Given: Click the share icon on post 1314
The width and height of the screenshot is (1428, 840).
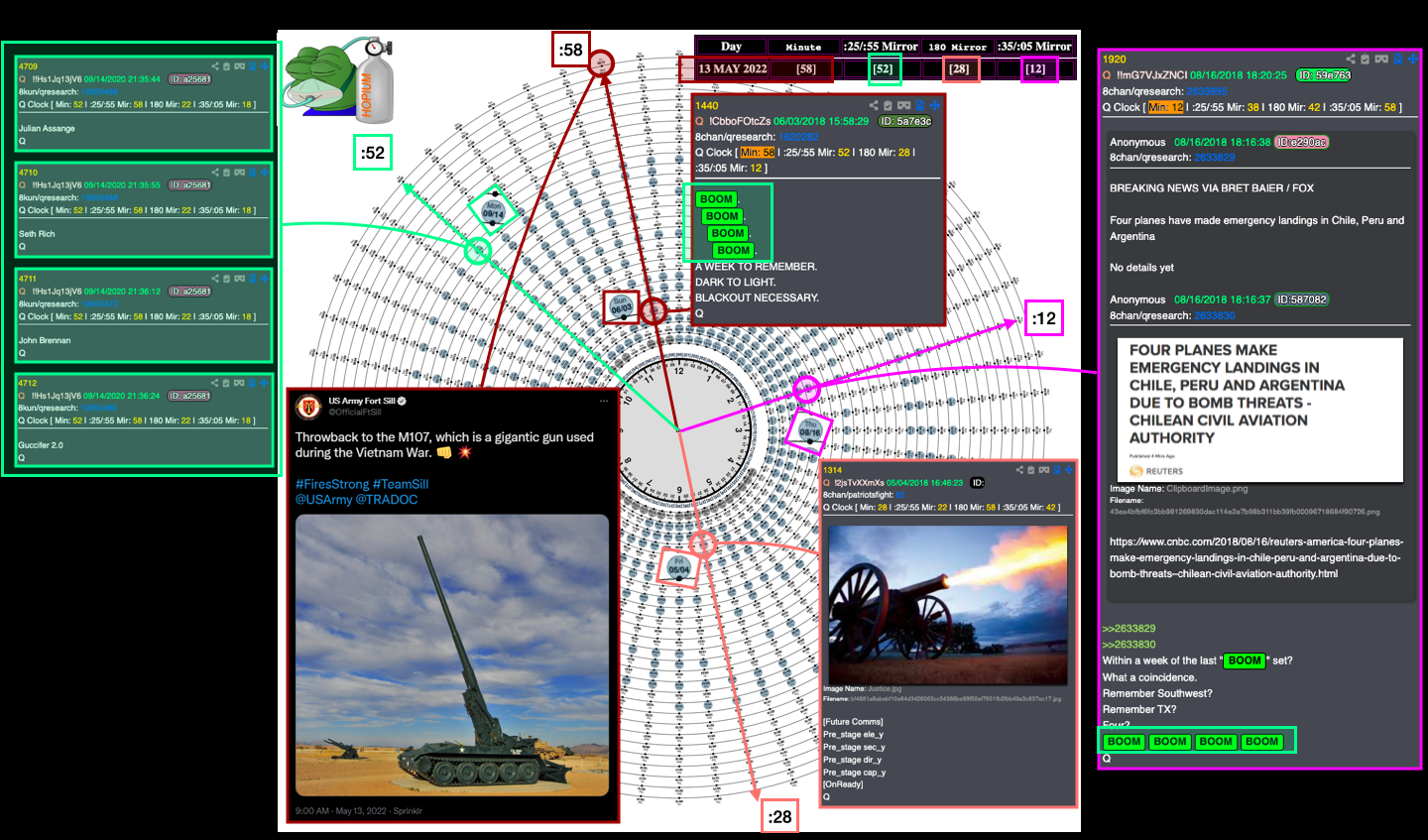Looking at the screenshot, I should pyautogui.click(x=1019, y=470).
